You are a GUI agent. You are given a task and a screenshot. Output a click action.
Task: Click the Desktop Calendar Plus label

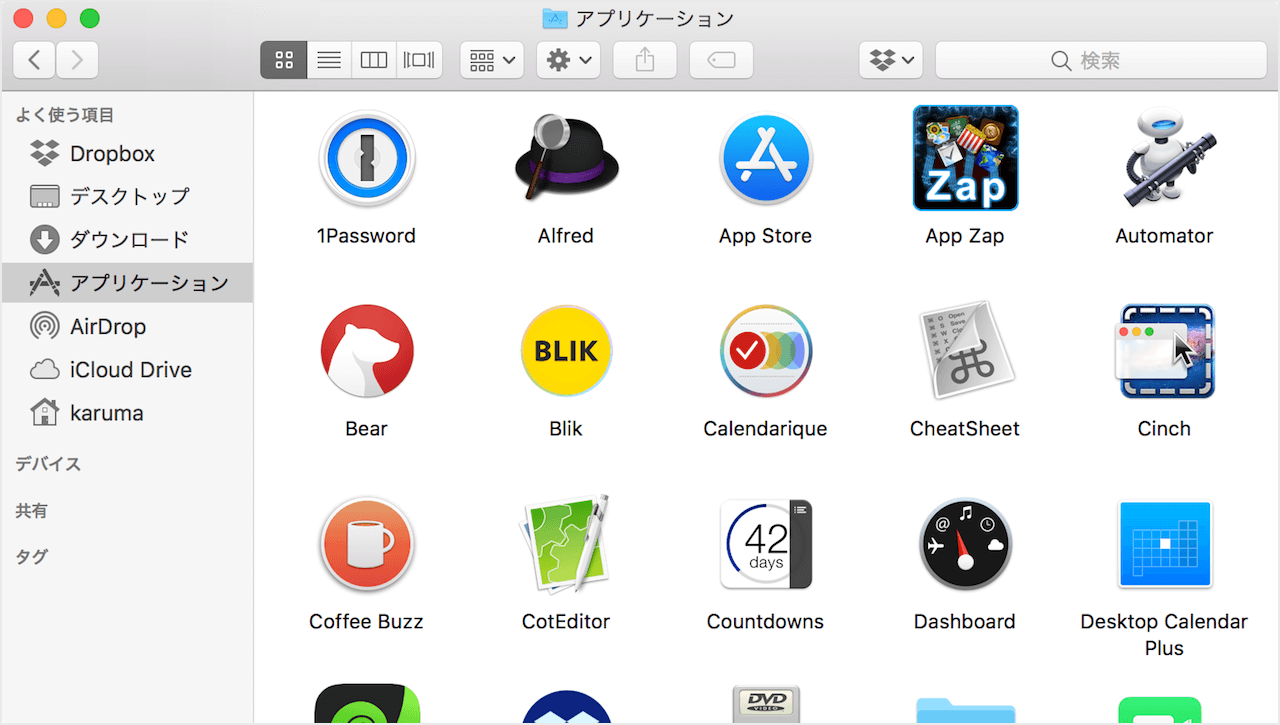[x=1165, y=635]
